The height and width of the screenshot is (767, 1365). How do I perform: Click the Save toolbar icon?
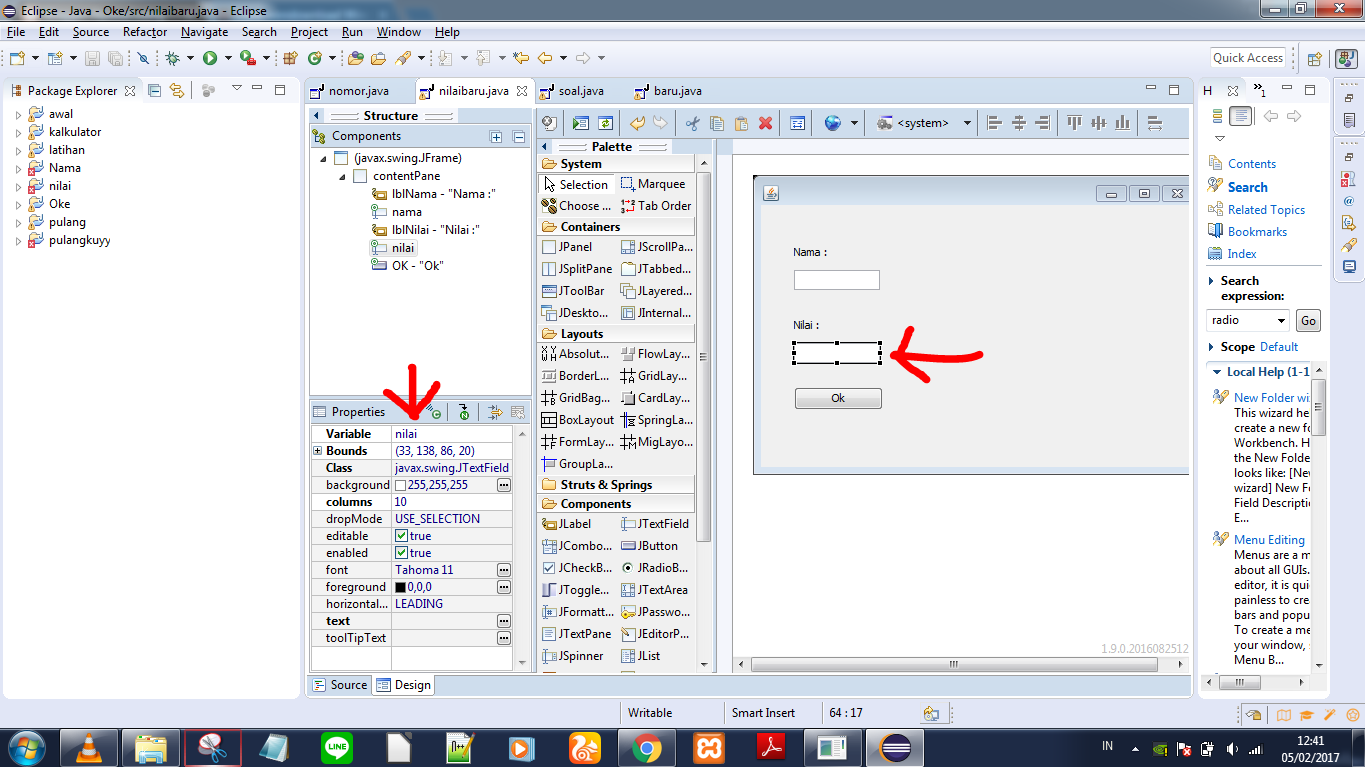91,58
